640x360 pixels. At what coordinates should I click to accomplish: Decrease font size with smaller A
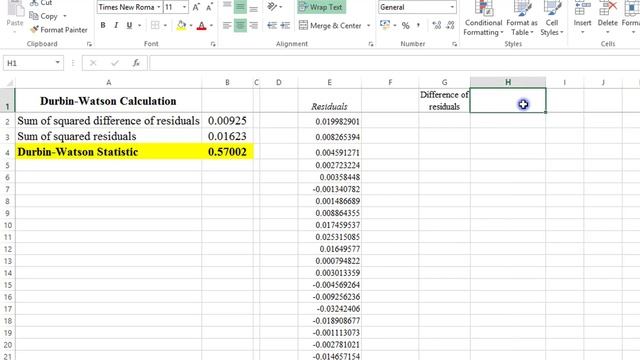209,7
